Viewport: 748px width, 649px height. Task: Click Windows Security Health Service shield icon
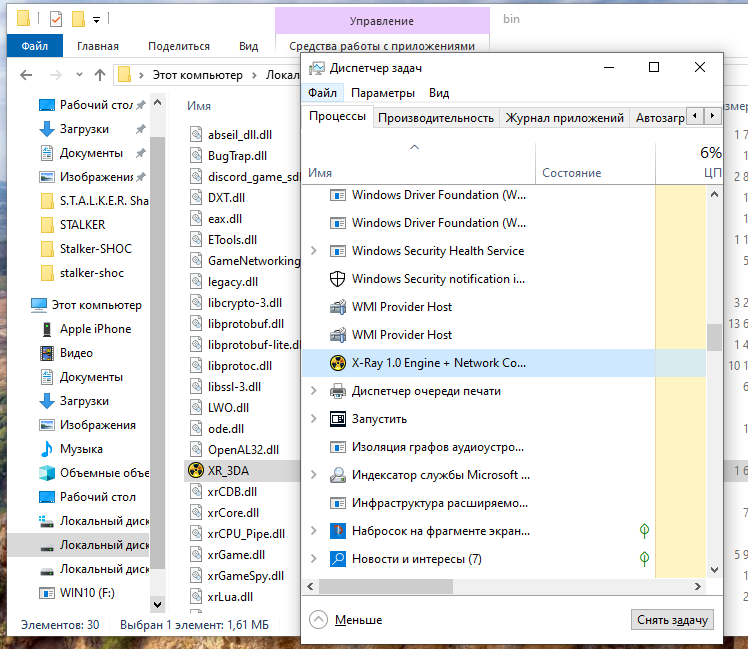tap(337, 251)
